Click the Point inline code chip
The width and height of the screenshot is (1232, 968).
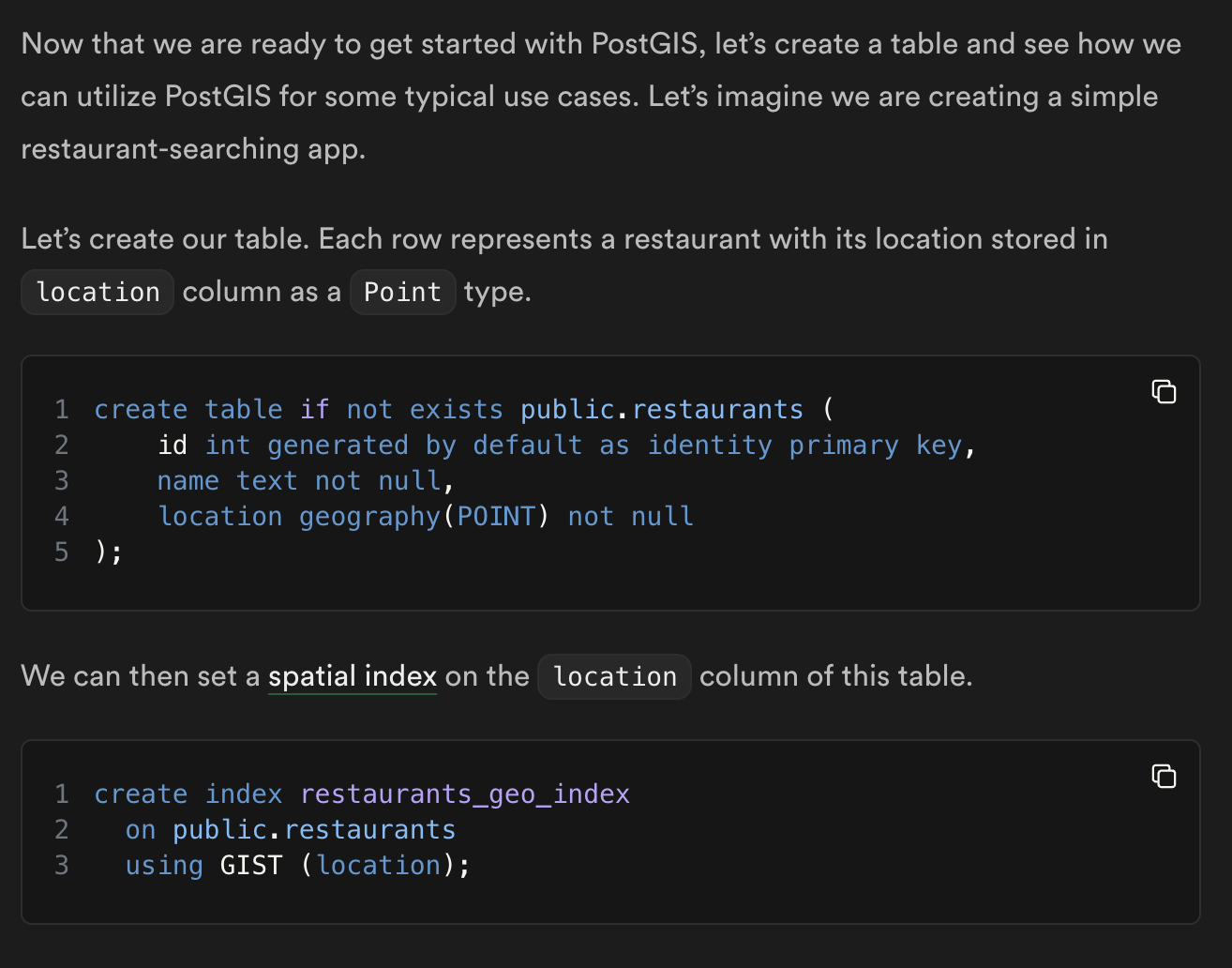(402, 292)
